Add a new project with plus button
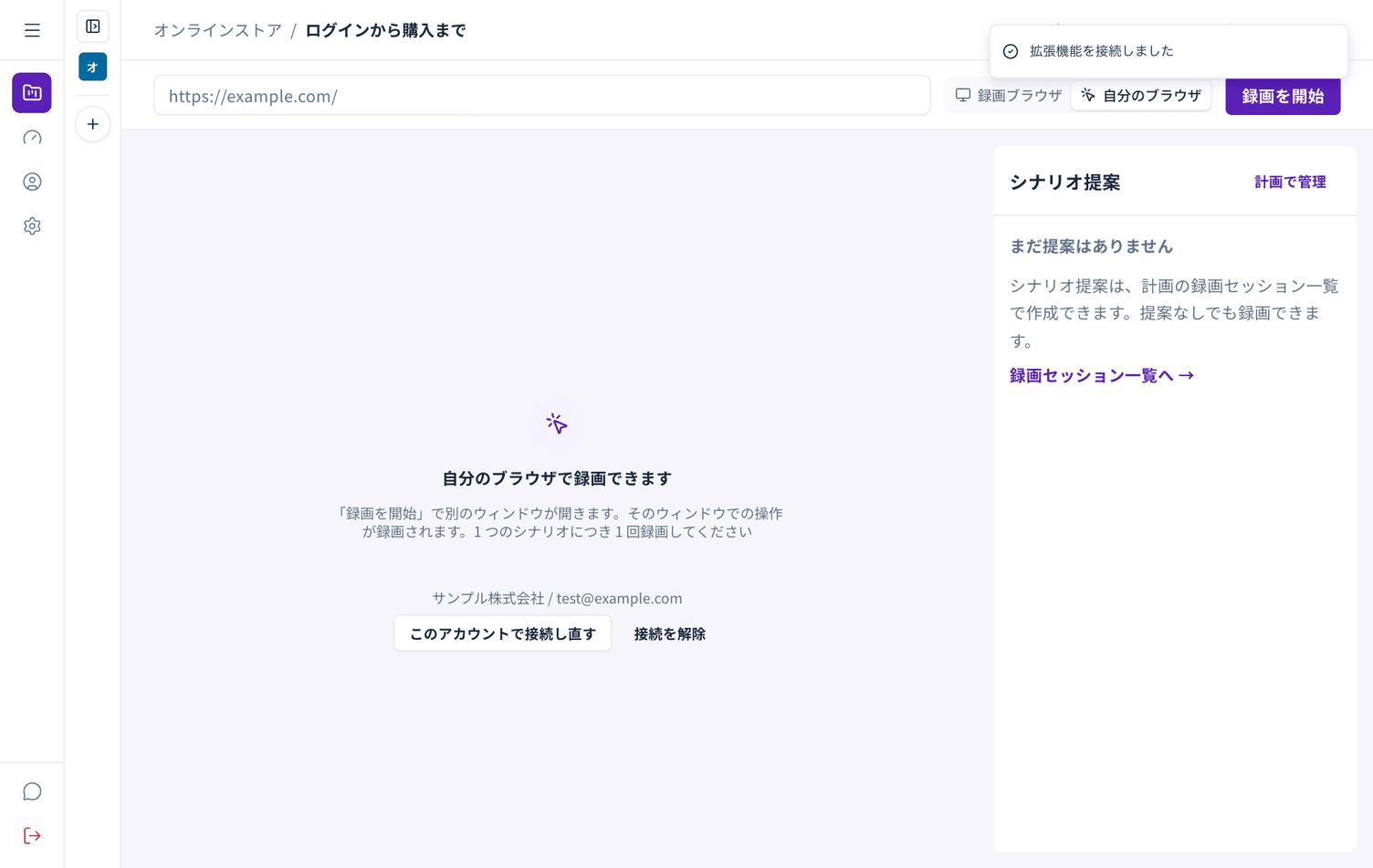The image size is (1373, 868). click(x=93, y=124)
